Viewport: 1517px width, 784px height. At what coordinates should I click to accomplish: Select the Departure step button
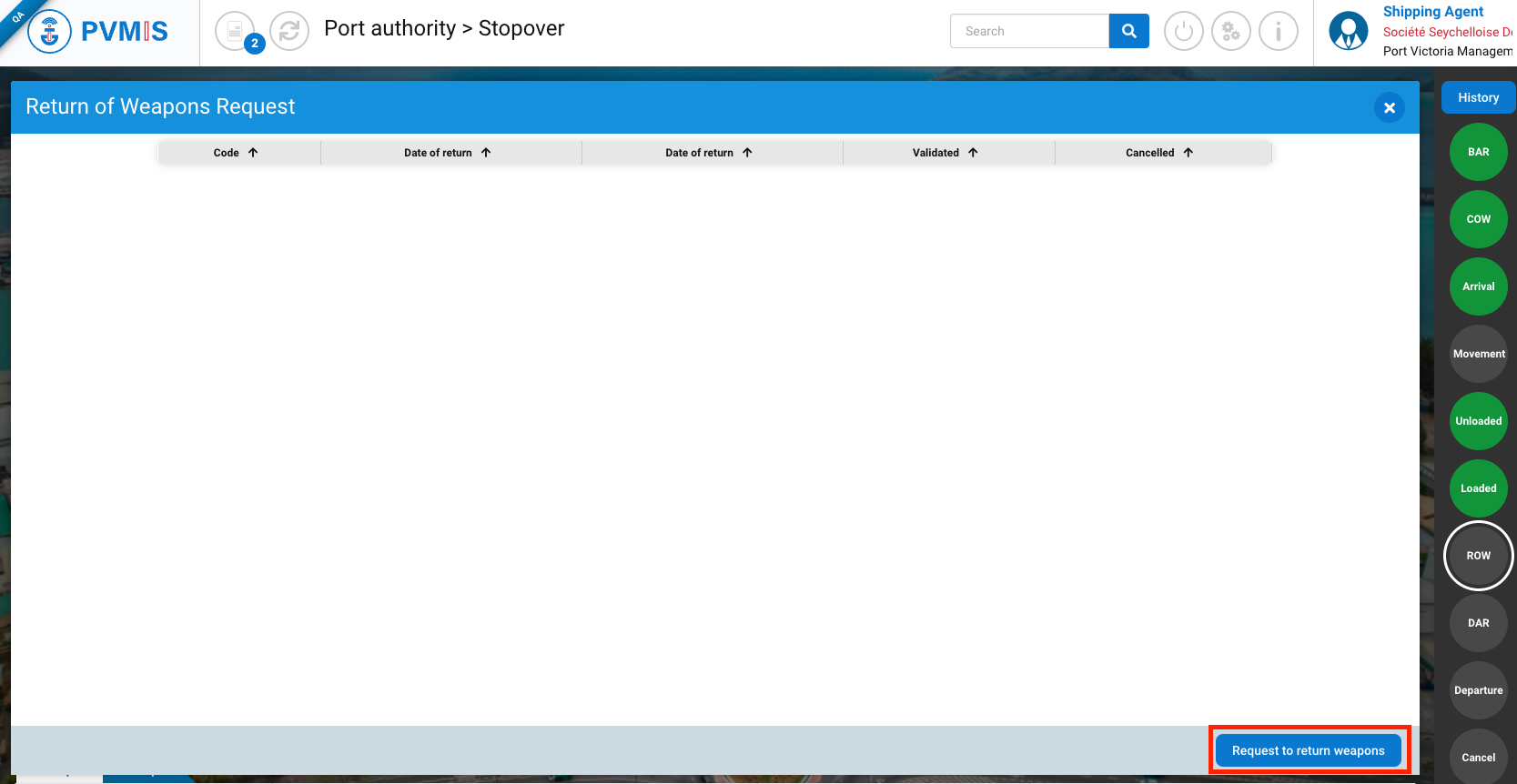click(1478, 690)
